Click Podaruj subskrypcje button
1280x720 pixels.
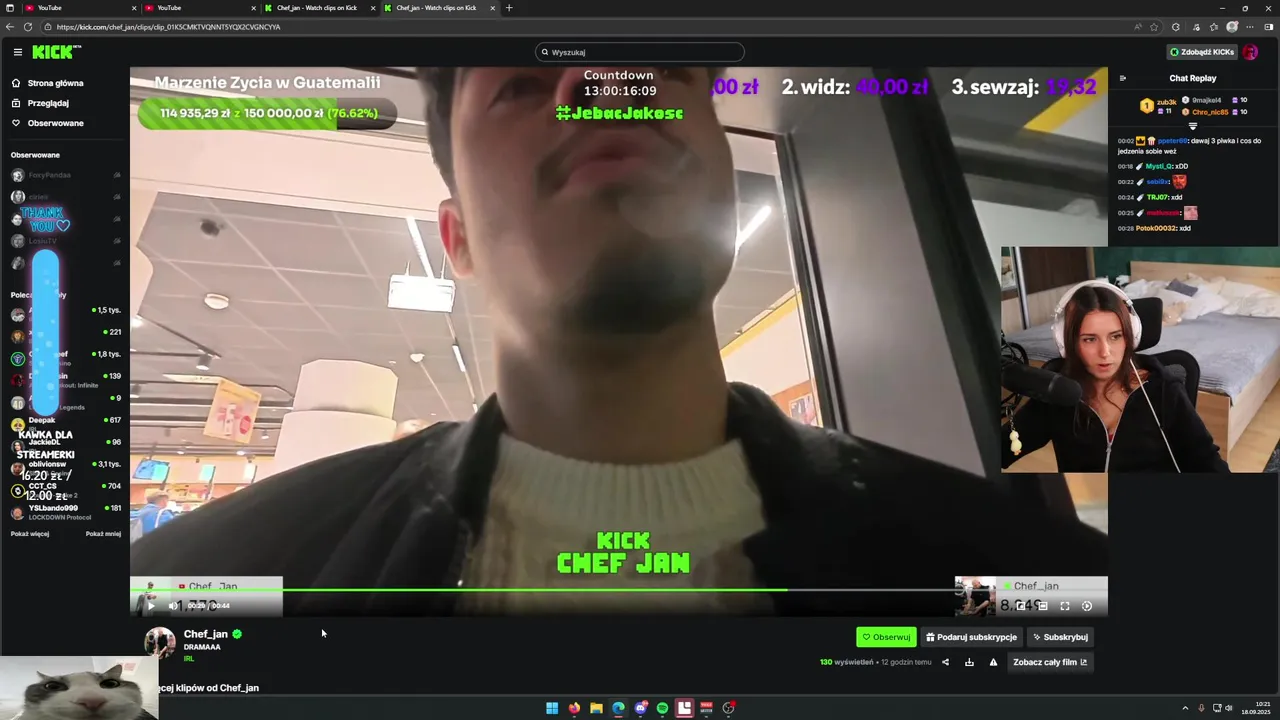pyautogui.click(x=972, y=637)
